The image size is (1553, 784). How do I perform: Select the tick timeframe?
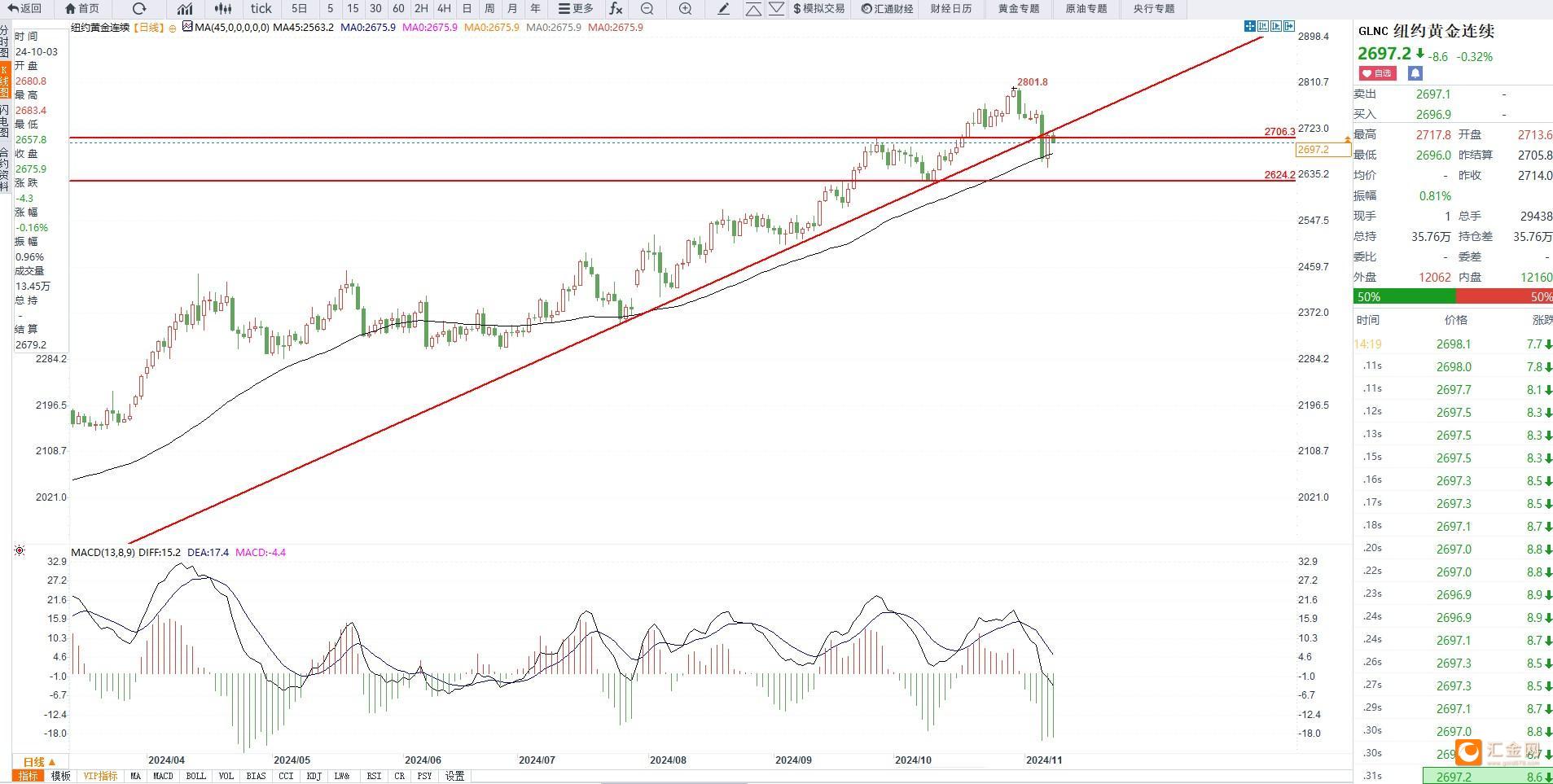point(261,8)
